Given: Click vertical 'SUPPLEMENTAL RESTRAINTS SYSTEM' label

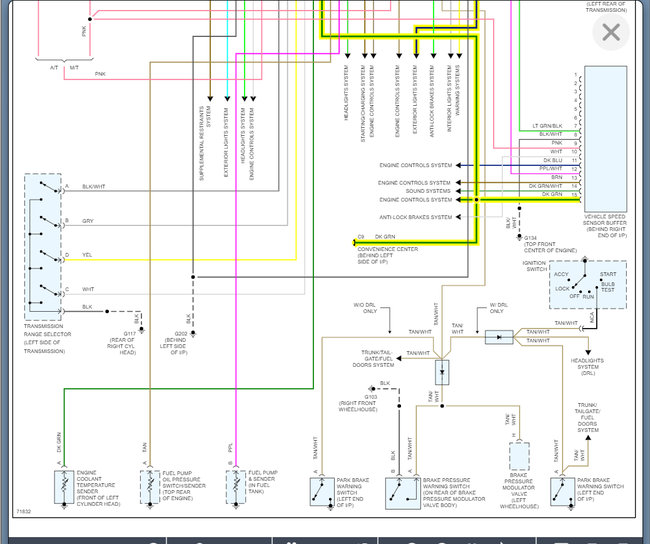Looking at the screenshot, I should coord(205,143).
